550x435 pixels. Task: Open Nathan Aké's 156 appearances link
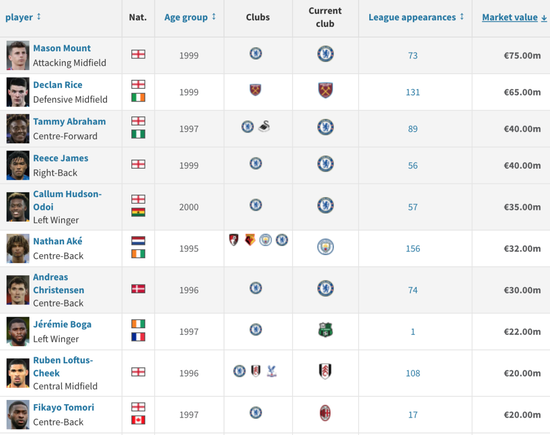[x=412, y=249]
